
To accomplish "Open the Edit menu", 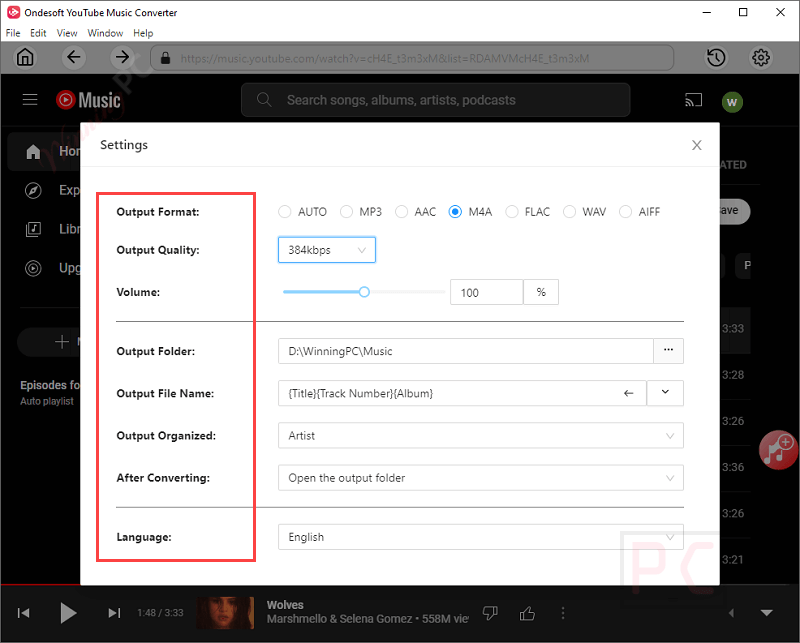I will (x=38, y=33).
